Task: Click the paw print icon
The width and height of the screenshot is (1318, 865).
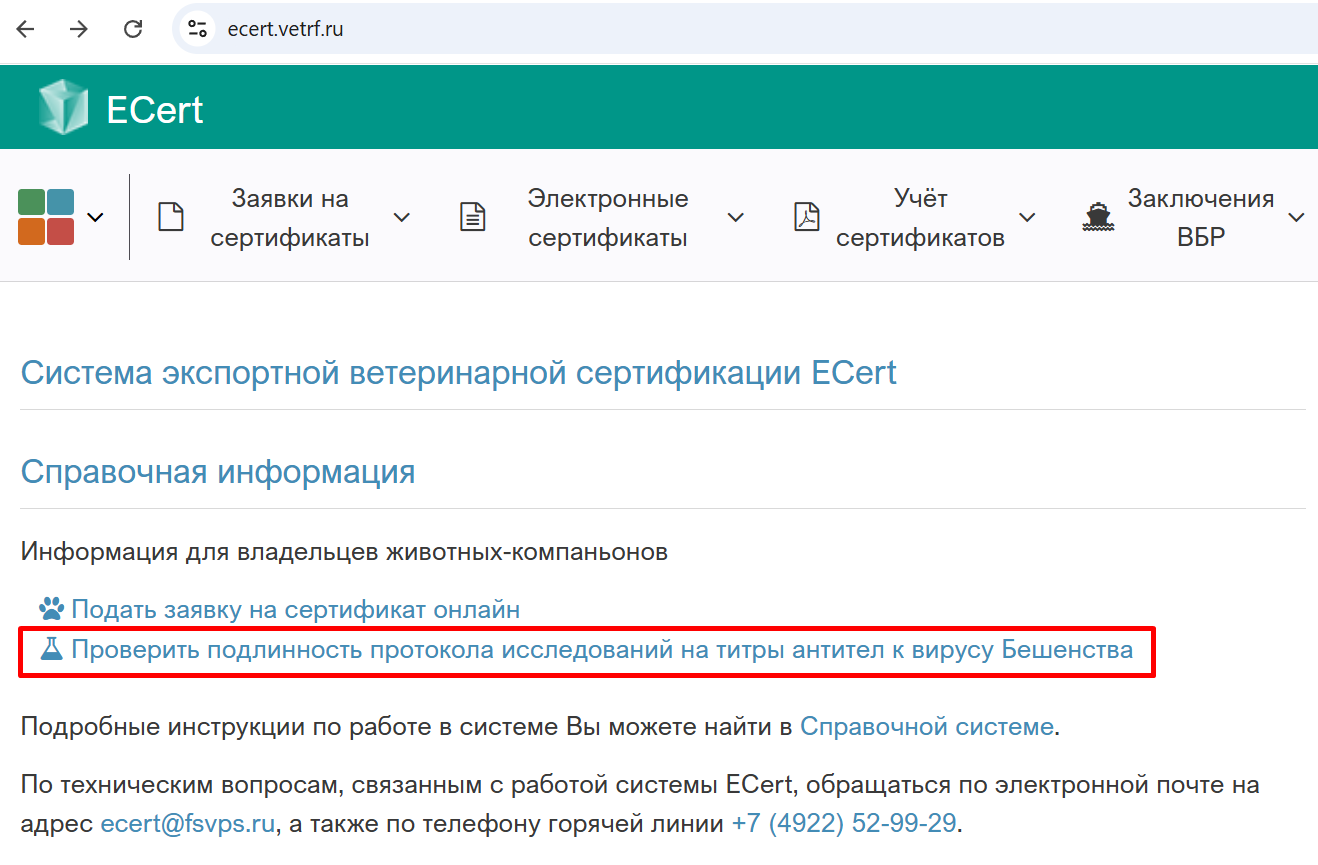Action: click(50, 609)
